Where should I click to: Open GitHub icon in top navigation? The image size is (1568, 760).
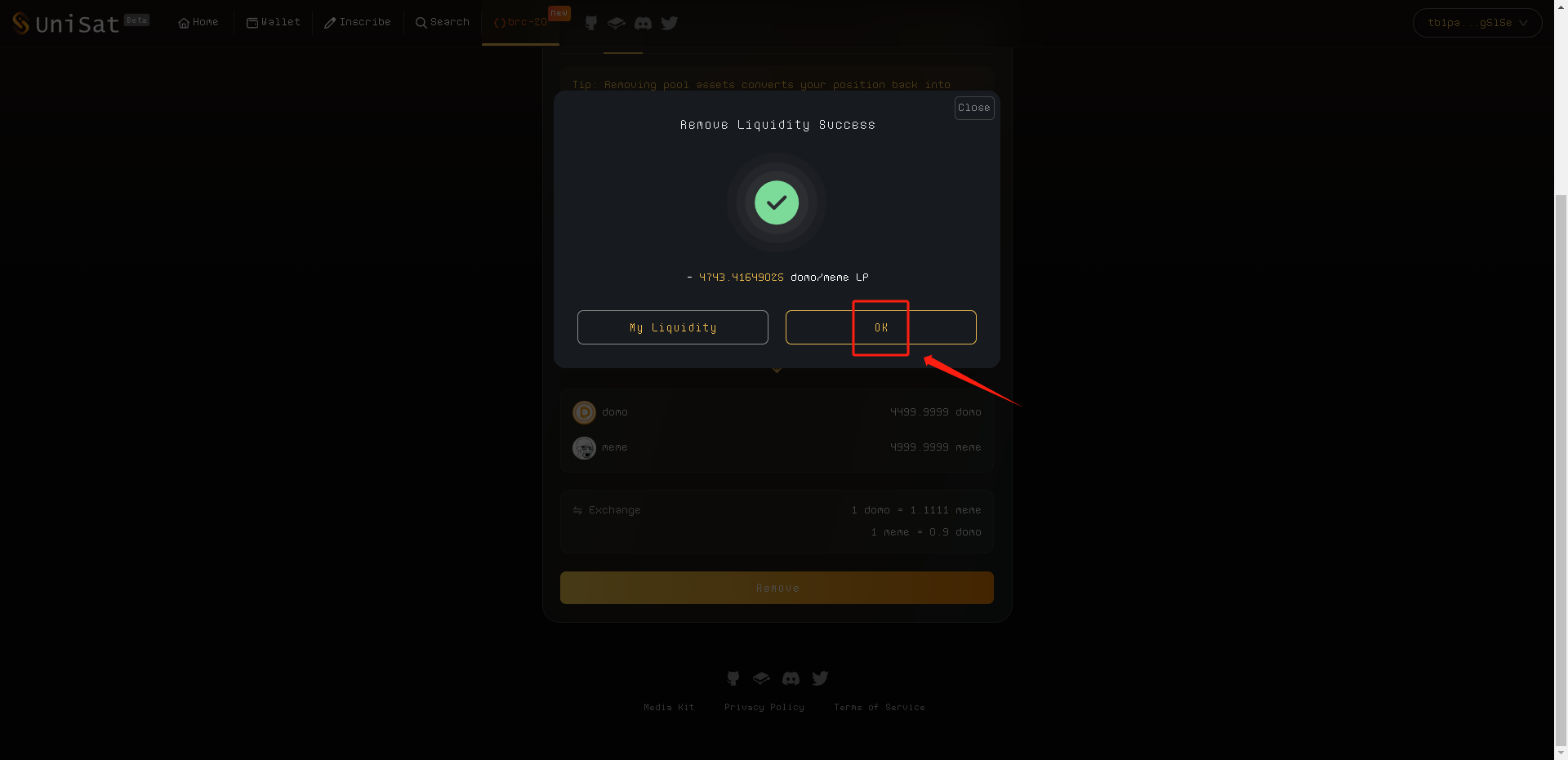coord(591,23)
